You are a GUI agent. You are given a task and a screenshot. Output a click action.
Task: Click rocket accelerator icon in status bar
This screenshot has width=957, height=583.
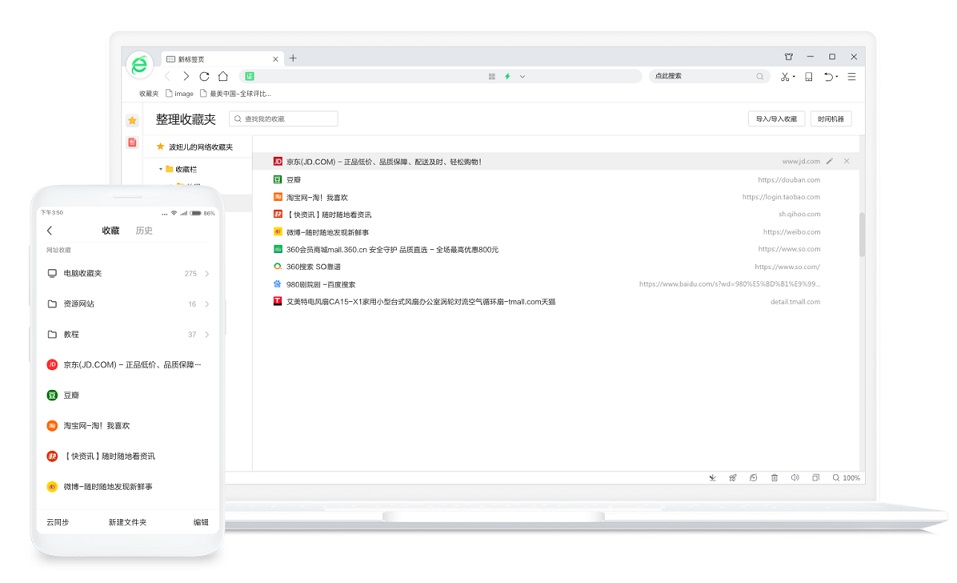(732, 478)
